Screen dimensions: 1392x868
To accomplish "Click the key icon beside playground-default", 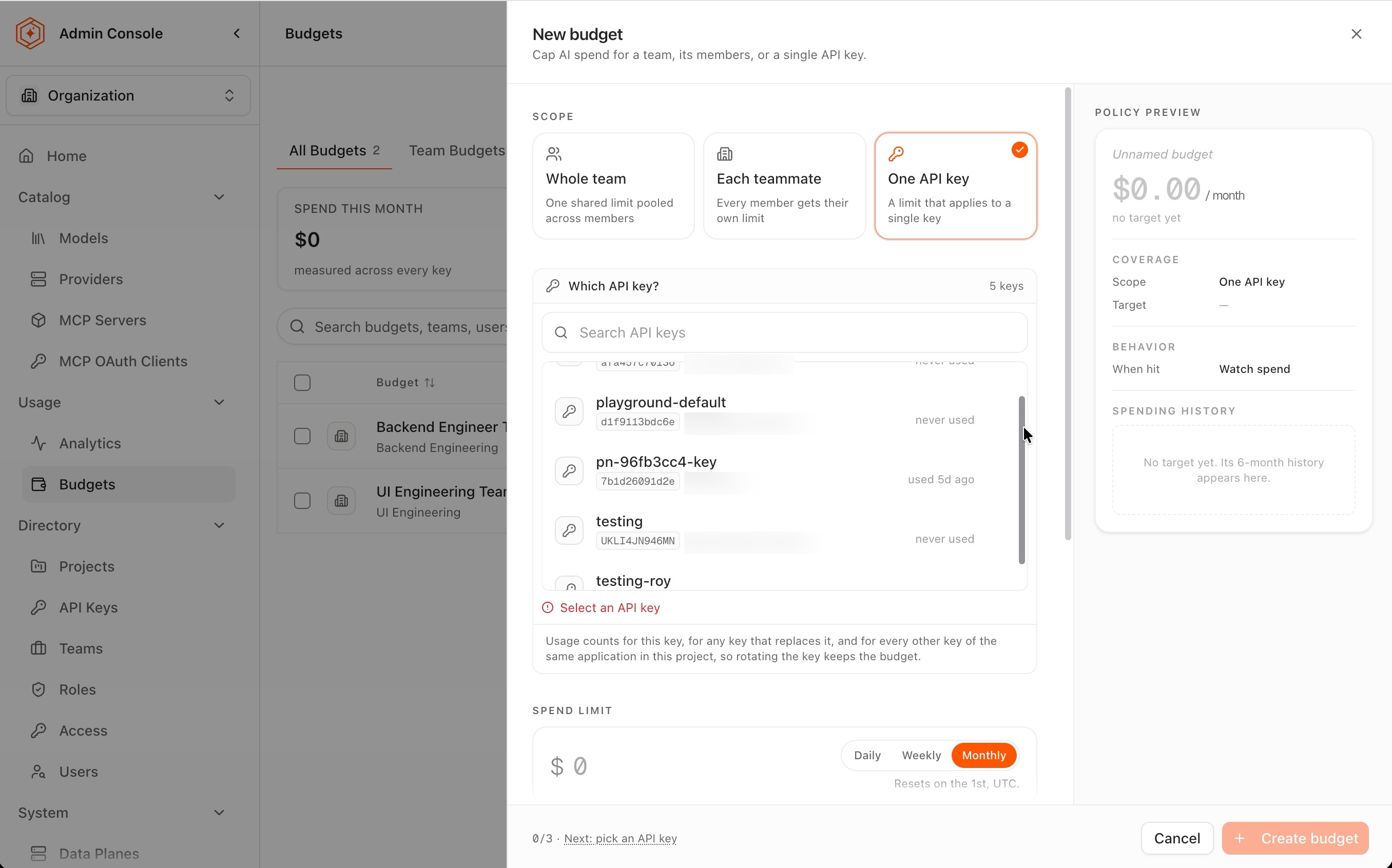I will 569,411.
